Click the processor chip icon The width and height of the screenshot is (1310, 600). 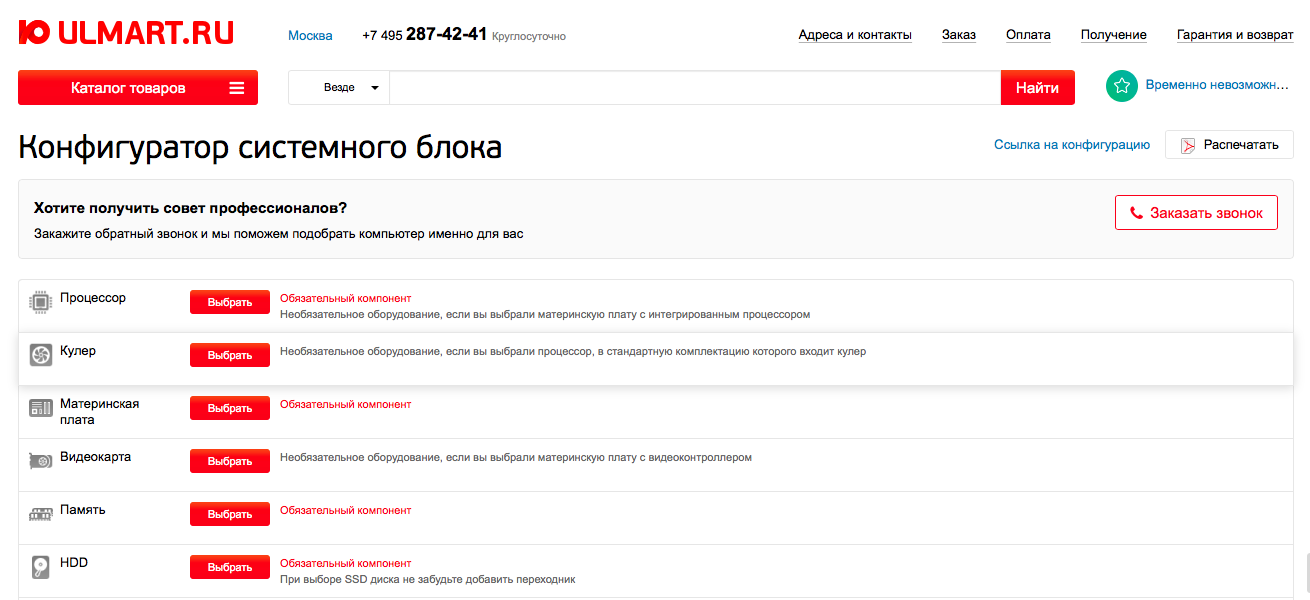click(x=40, y=302)
